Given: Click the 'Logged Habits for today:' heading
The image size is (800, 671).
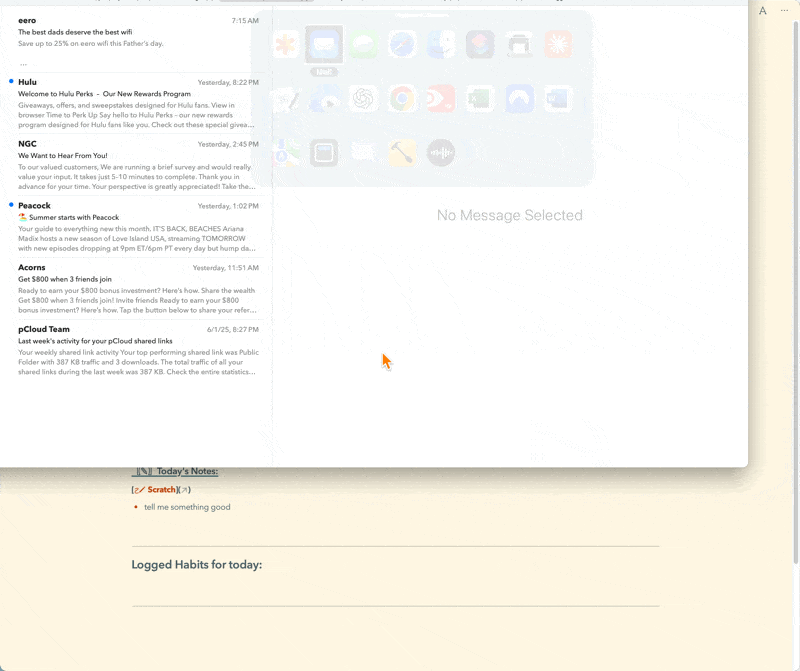Looking at the screenshot, I should [x=196, y=564].
